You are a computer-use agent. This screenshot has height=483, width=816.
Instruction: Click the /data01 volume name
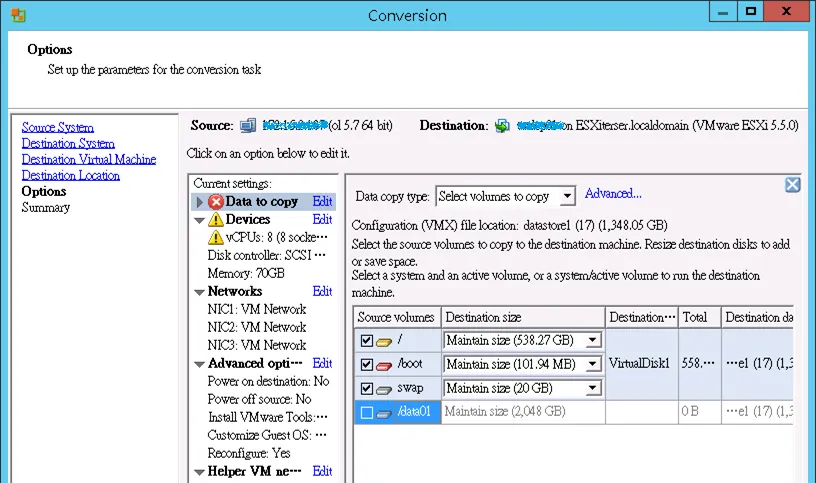pos(414,412)
